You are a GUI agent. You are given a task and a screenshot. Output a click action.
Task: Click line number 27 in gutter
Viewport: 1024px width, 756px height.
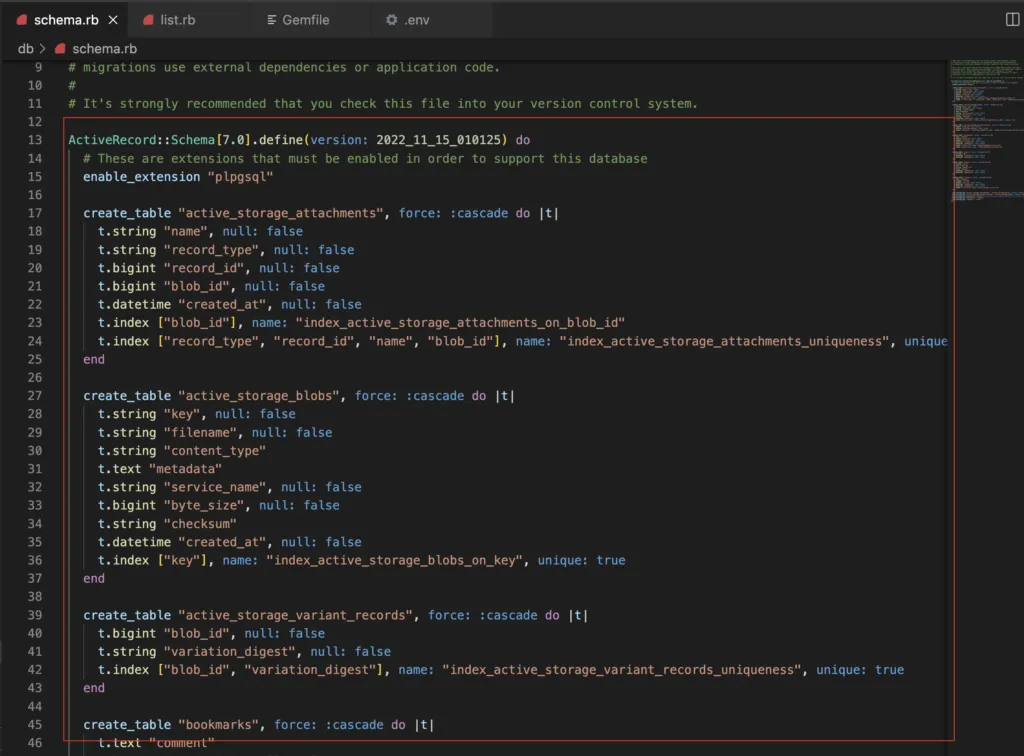tap(35, 396)
